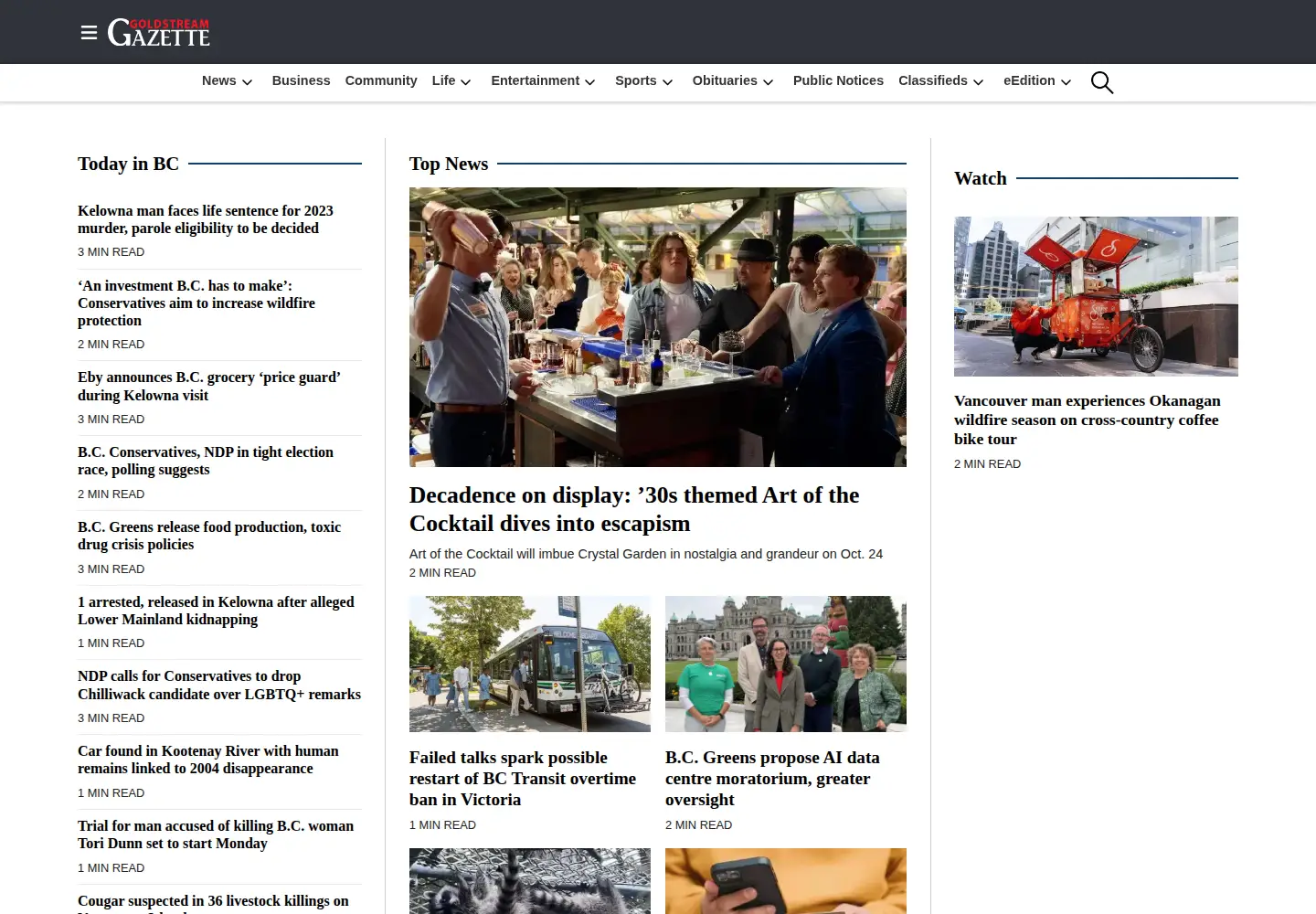Click the Art of the Cocktail summary text

tap(646, 554)
